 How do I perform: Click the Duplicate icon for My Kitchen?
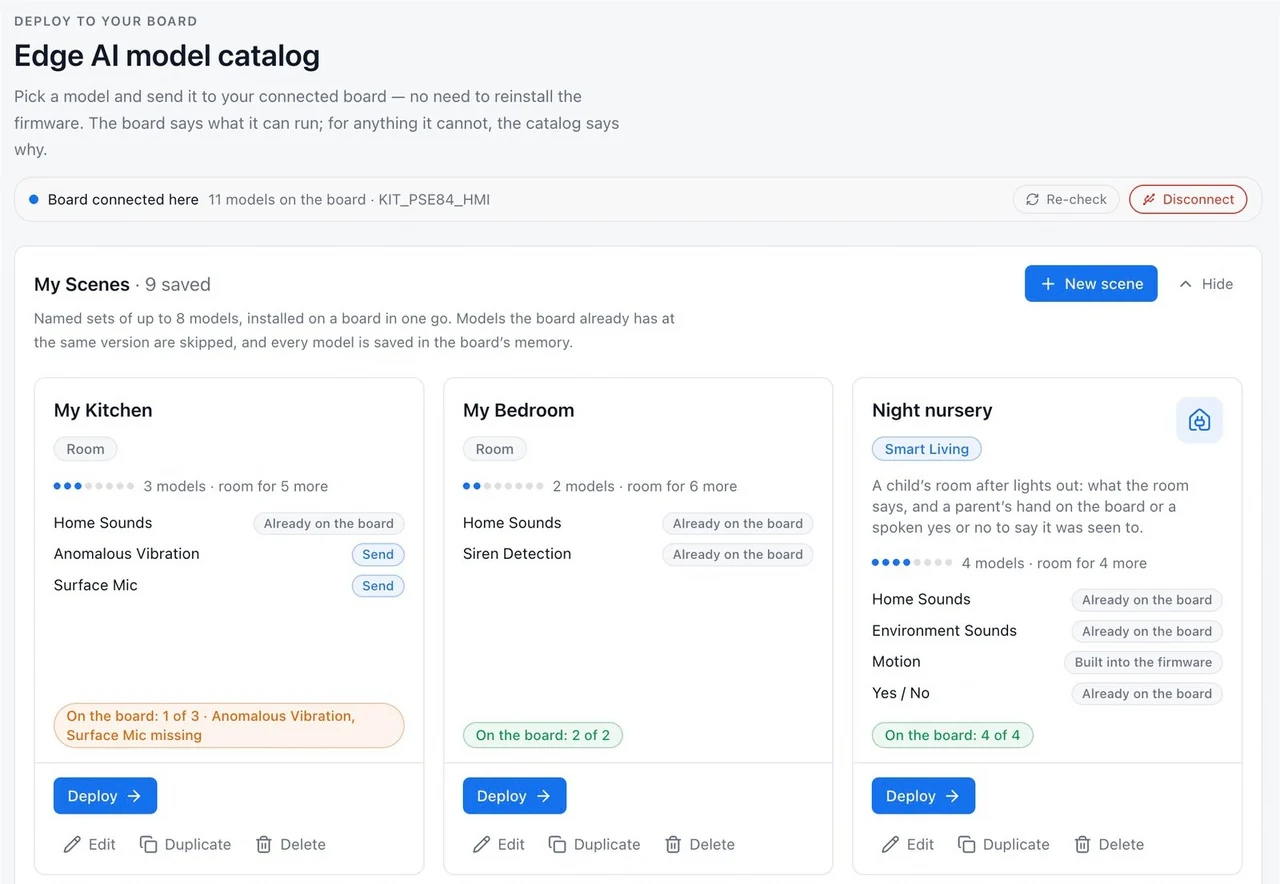pyautogui.click(x=148, y=844)
